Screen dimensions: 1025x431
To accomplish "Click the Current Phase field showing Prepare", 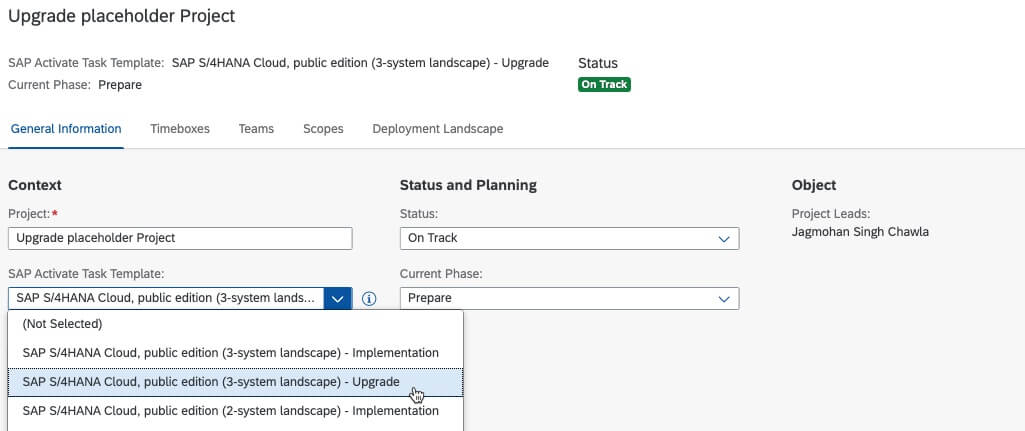I will click(569, 298).
